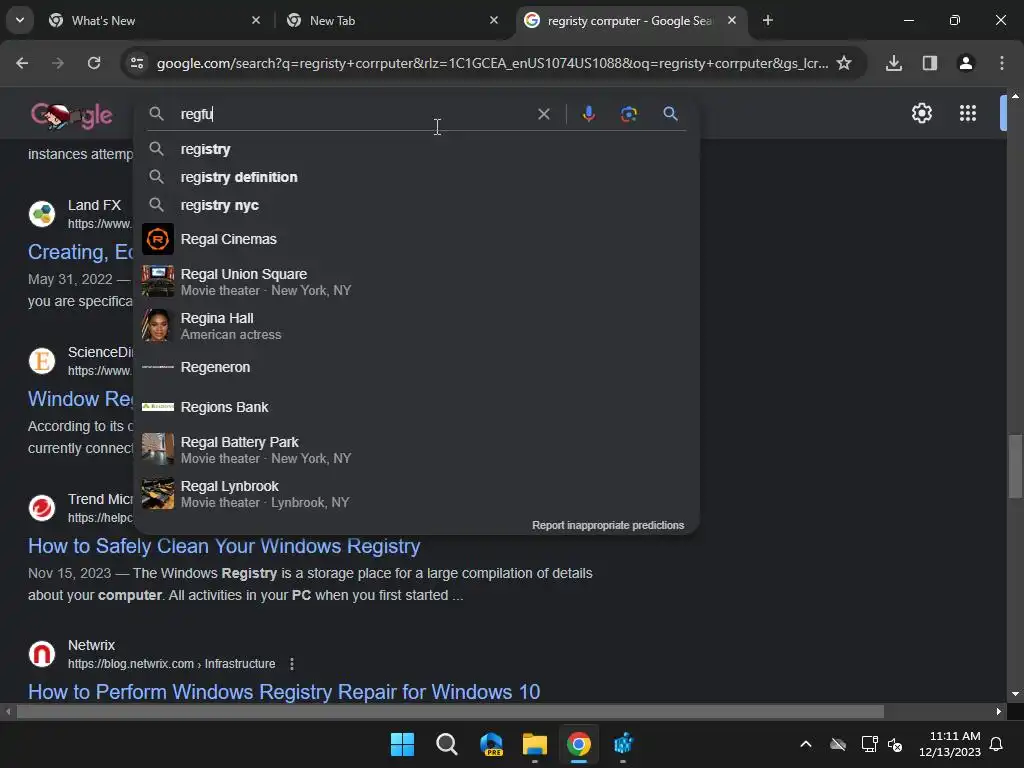Click Regina Hall photo thumbnail
Screen dimensions: 1024x768
158,325
